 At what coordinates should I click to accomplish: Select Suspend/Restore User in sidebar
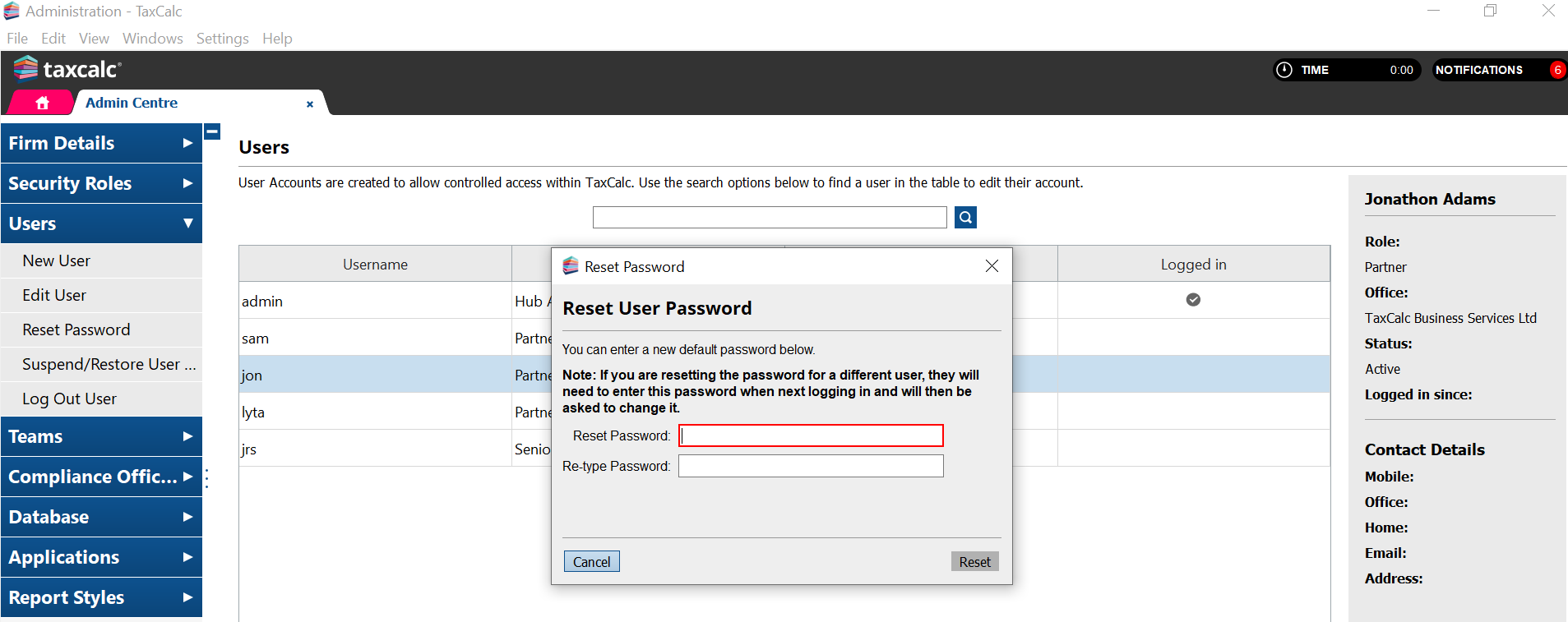(x=109, y=364)
